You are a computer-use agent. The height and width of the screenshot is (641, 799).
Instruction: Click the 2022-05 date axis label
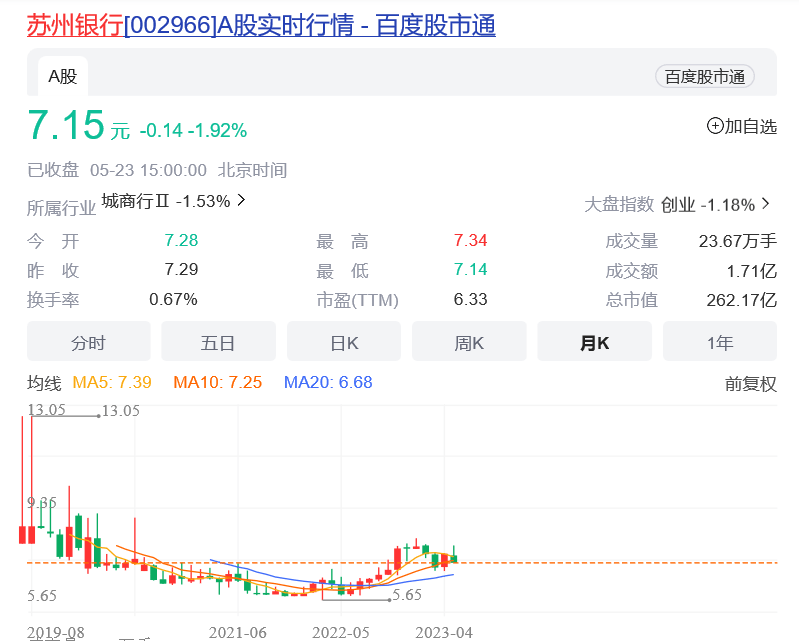pyautogui.click(x=340, y=632)
